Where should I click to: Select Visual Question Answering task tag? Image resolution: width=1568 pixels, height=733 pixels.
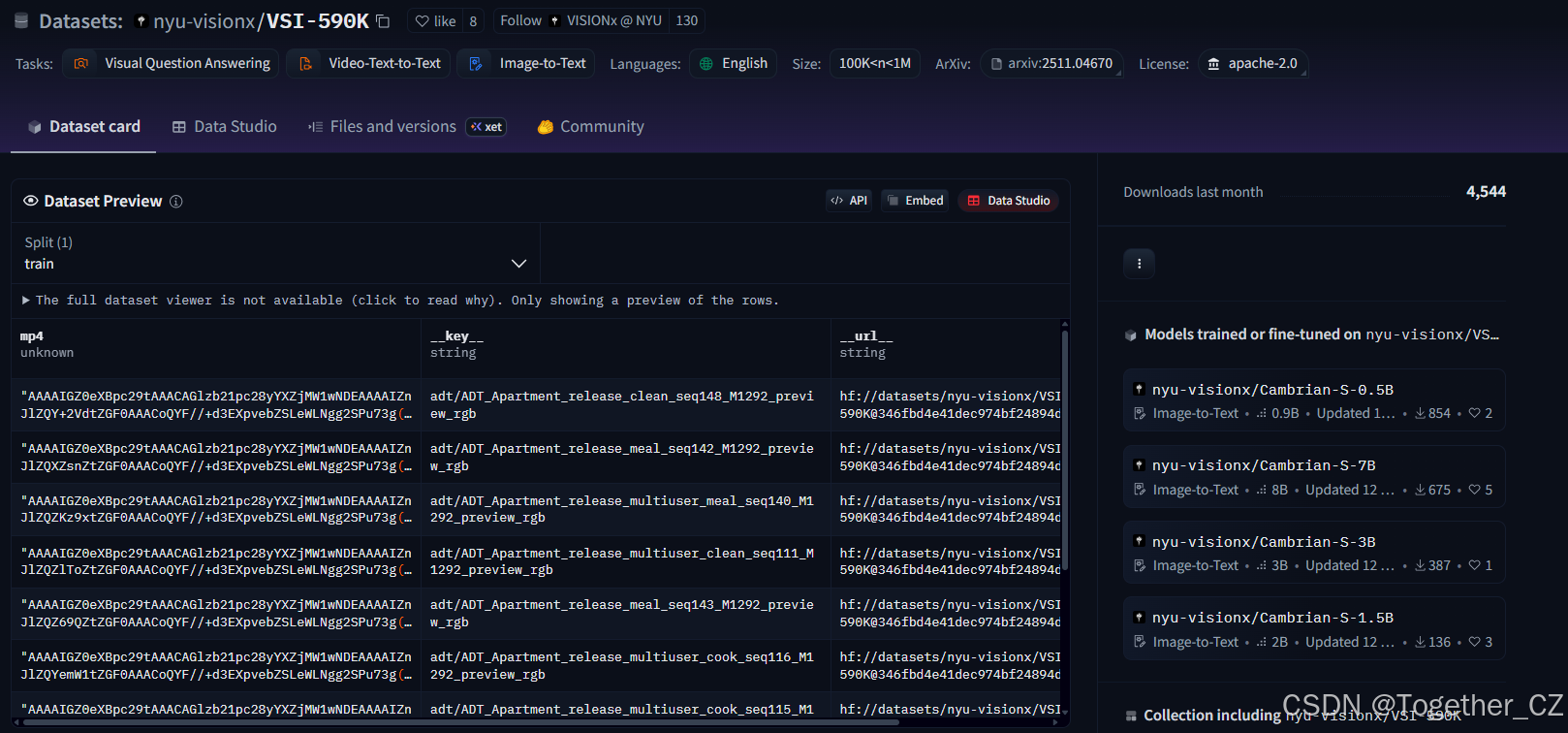(172, 63)
